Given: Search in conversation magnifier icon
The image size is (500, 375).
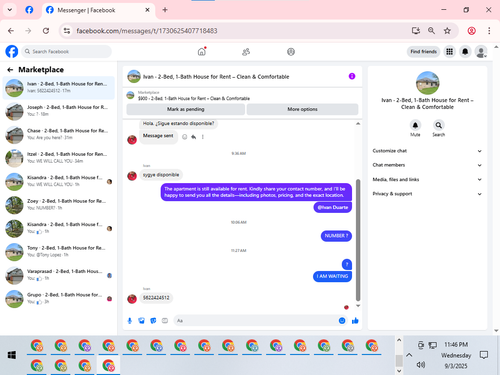Looking at the screenshot, I should pos(439,125).
